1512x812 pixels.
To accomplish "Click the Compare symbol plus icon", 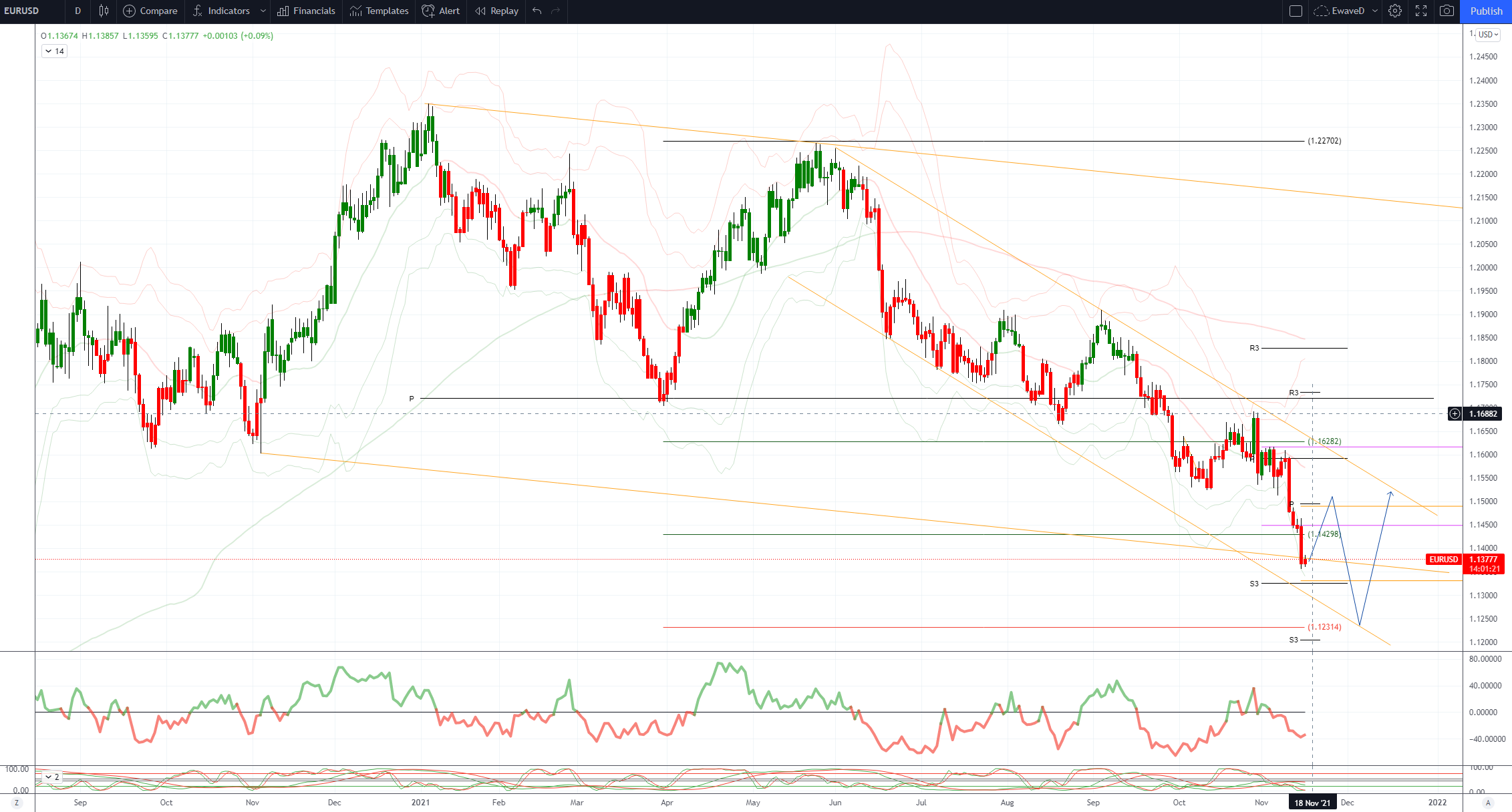I will click(130, 11).
